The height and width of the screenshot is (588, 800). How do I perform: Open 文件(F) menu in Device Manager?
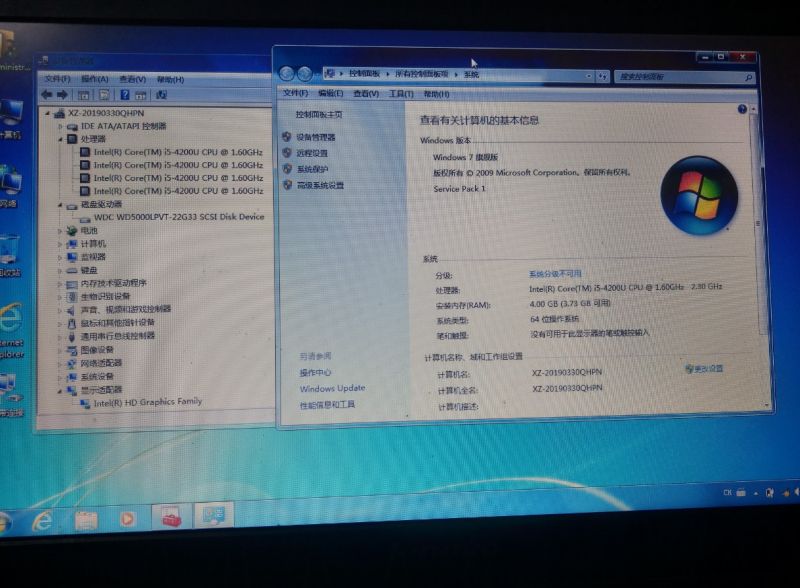[57, 79]
